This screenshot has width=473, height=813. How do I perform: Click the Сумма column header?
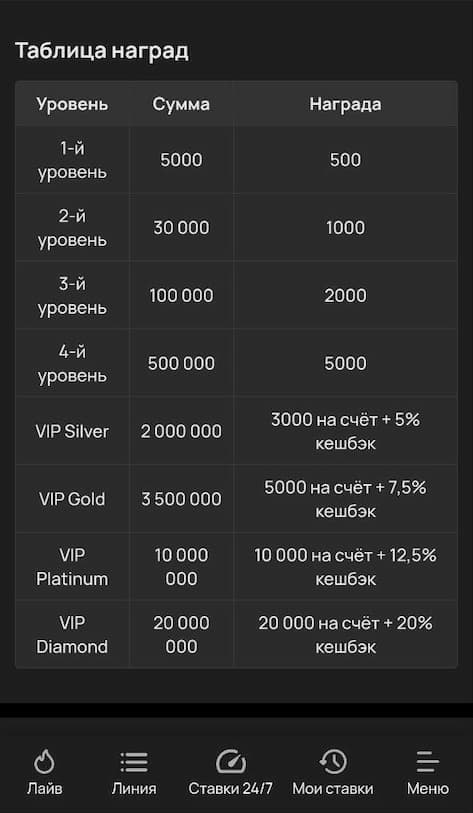coord(181,104)
